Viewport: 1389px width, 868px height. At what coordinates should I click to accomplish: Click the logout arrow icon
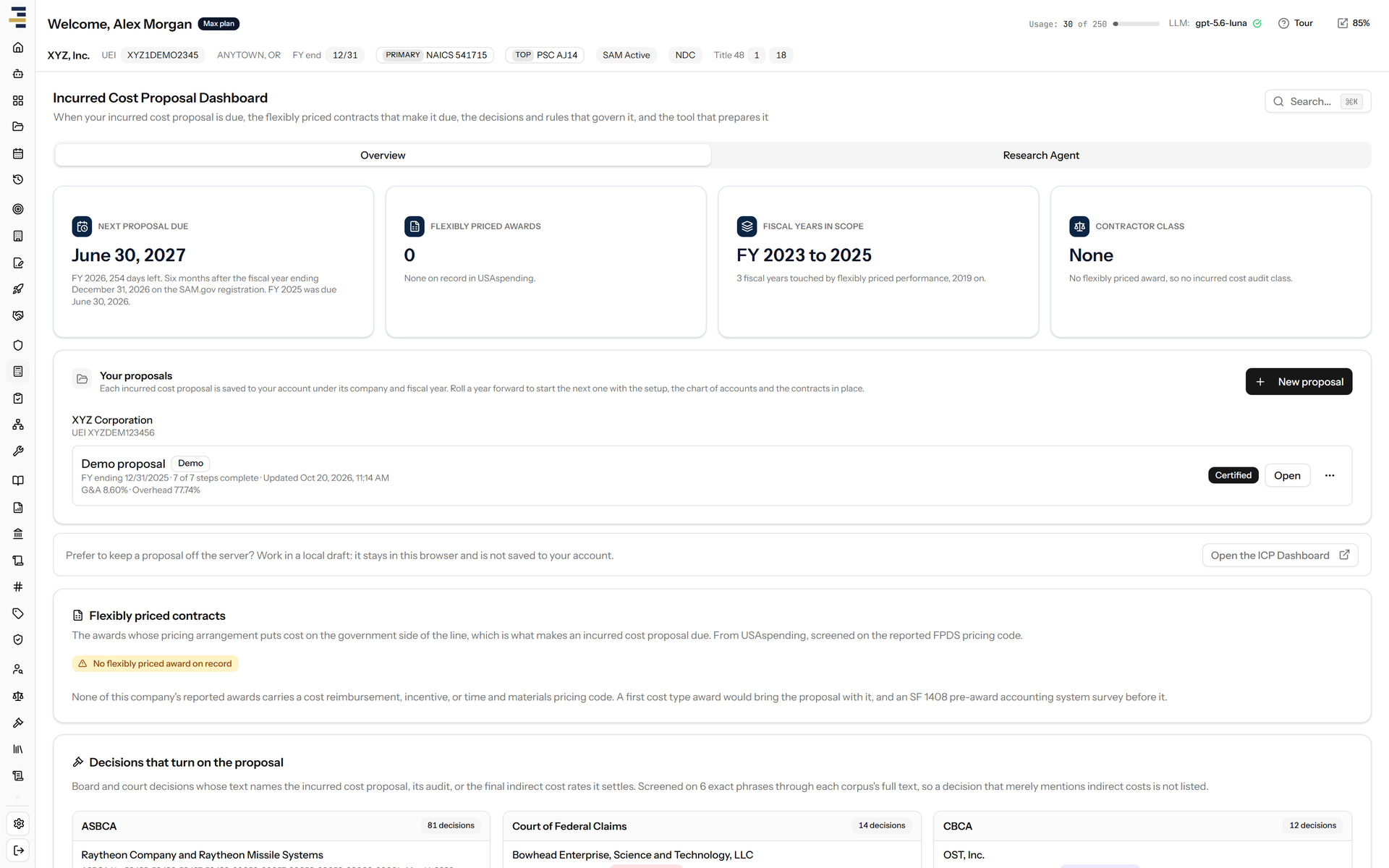(18, 850)
